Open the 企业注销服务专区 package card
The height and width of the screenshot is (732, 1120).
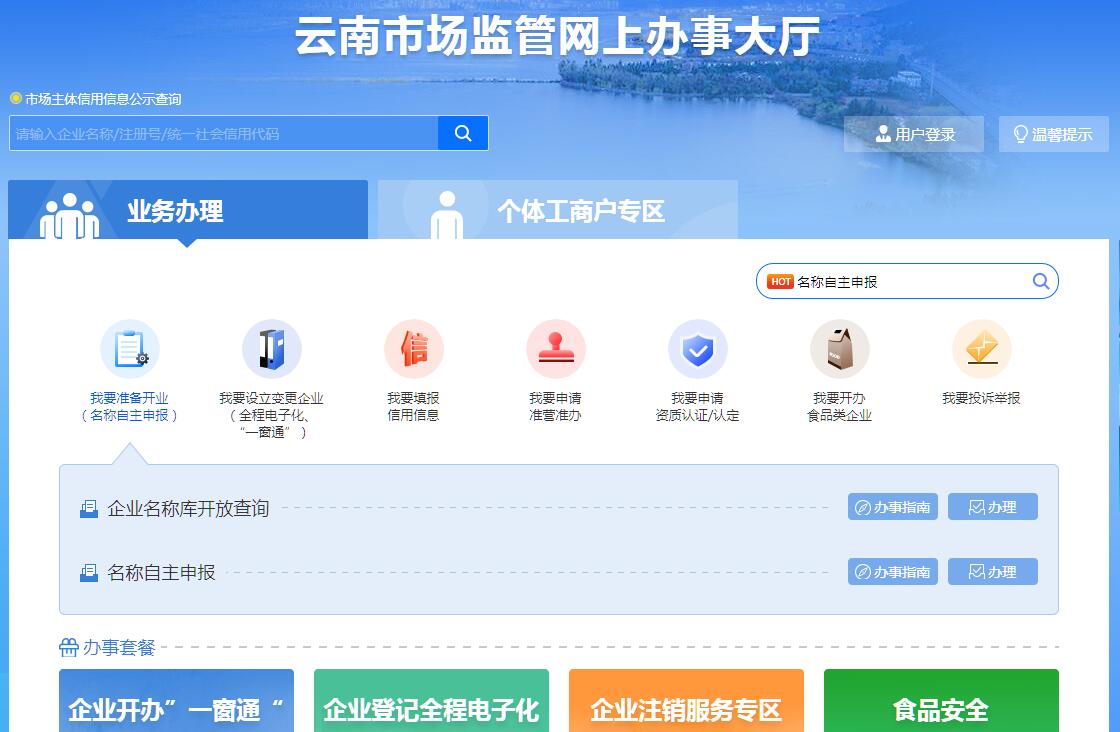coord(686,701)
